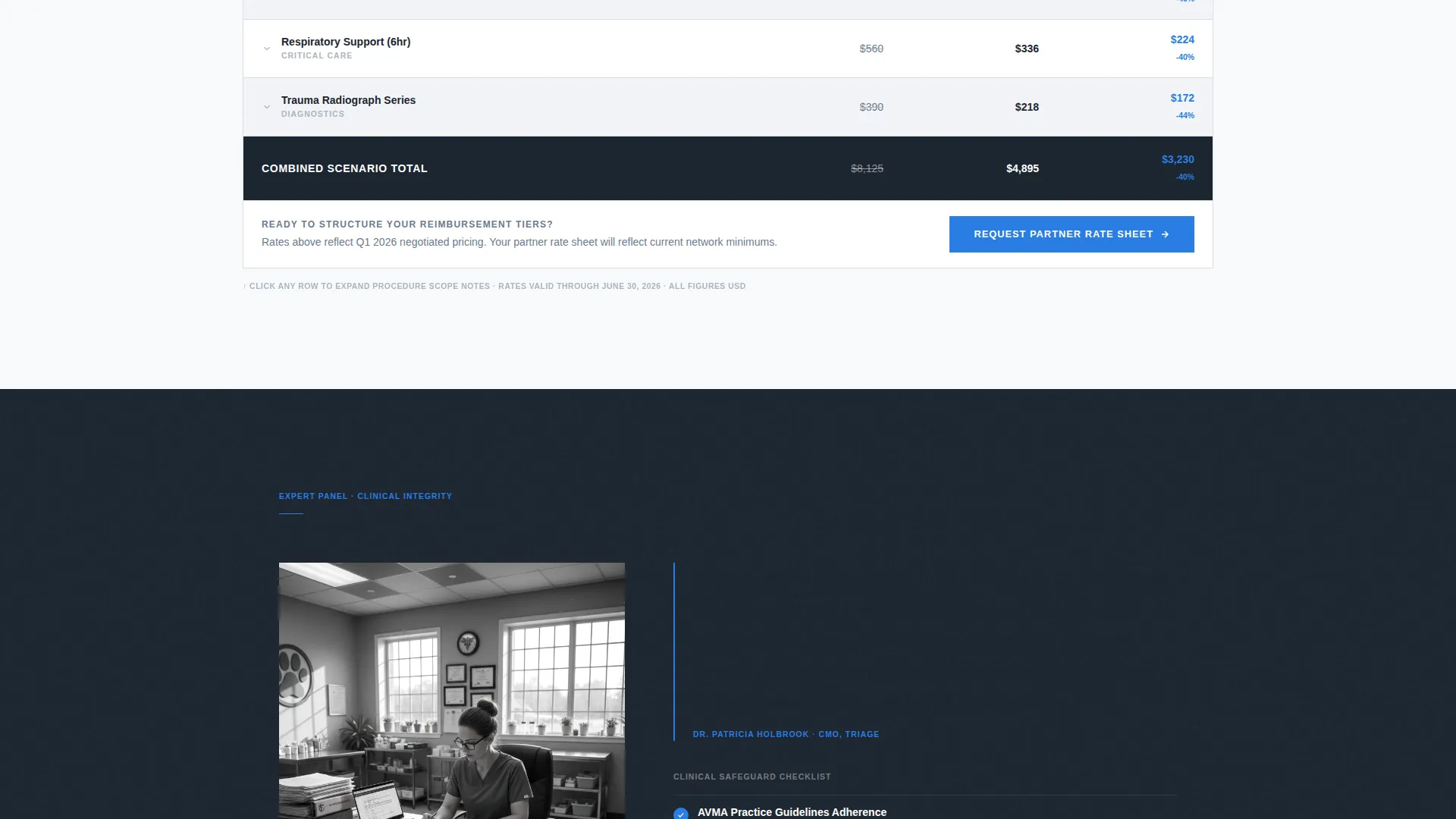The height and width of the screenshot is (819, 1456).
Task: Click the $560 original price for Respiratory Support
Action: 871,49
